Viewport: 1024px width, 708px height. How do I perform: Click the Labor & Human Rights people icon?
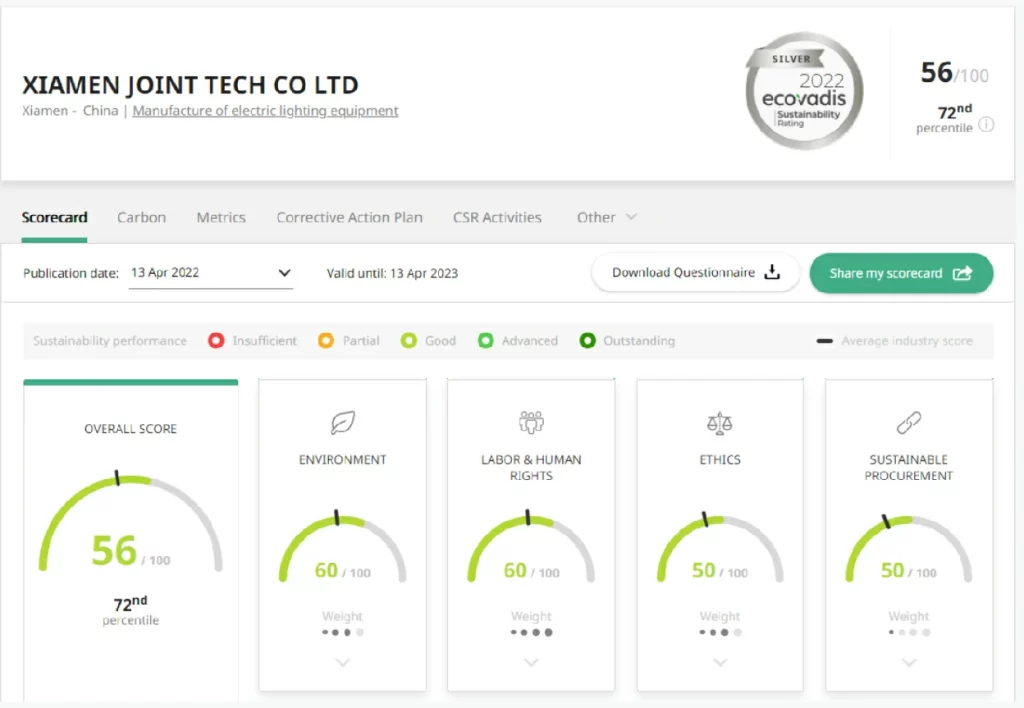pos(531,423)
